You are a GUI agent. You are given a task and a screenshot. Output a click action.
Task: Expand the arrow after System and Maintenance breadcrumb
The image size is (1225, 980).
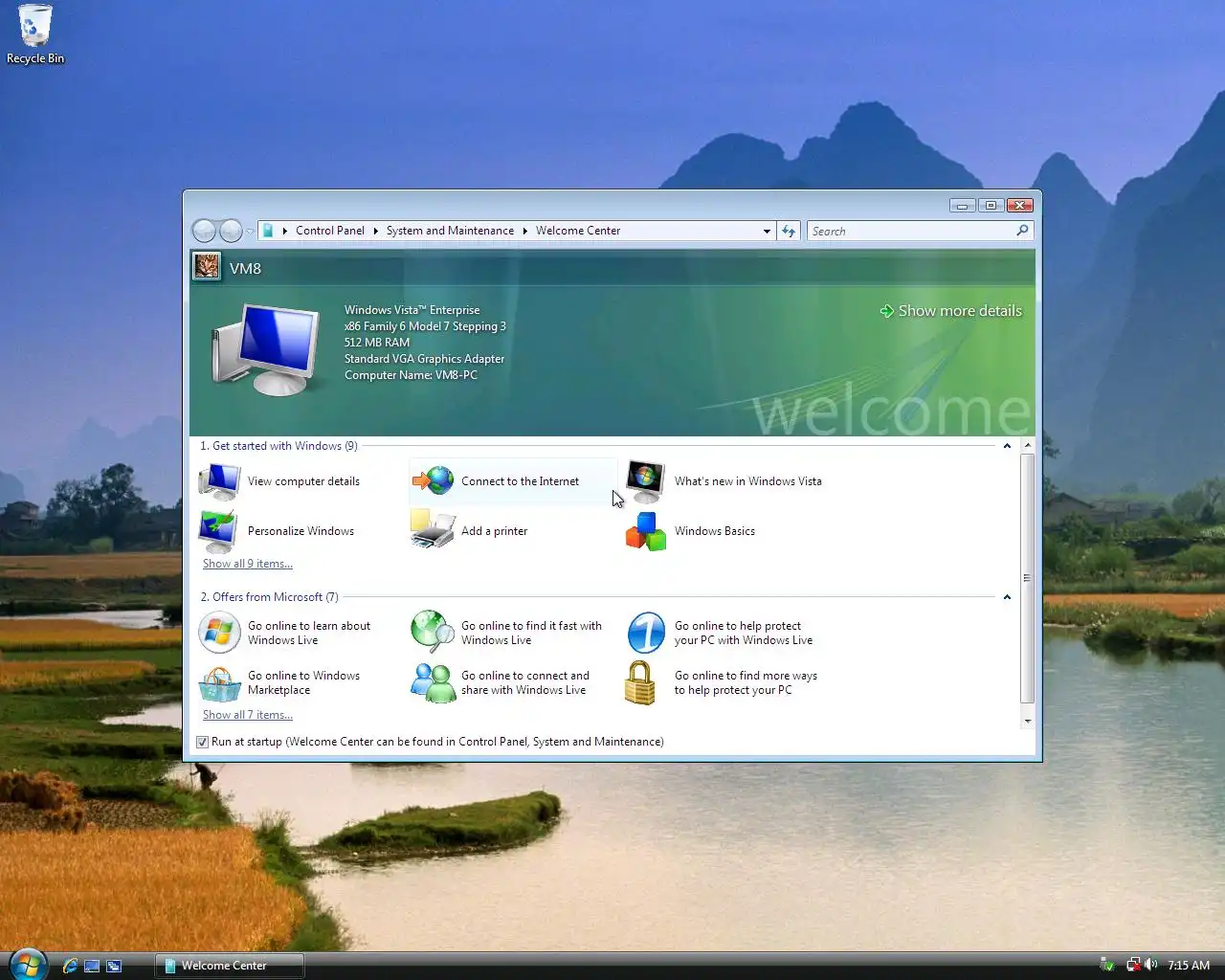pos(524,231)
